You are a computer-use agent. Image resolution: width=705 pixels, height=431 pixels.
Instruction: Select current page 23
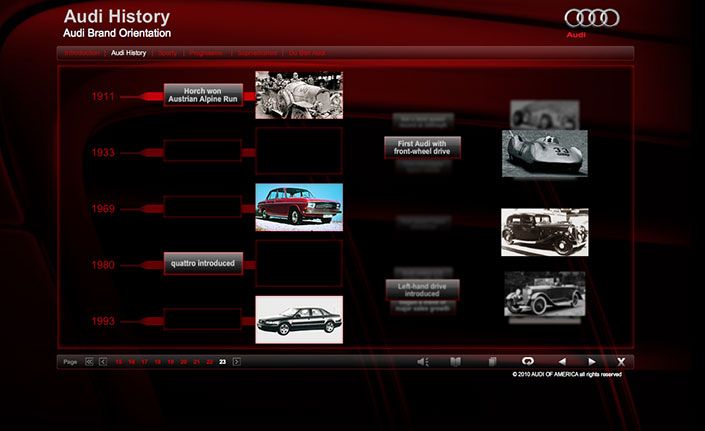pyautogui.click(x=223, y=362)
